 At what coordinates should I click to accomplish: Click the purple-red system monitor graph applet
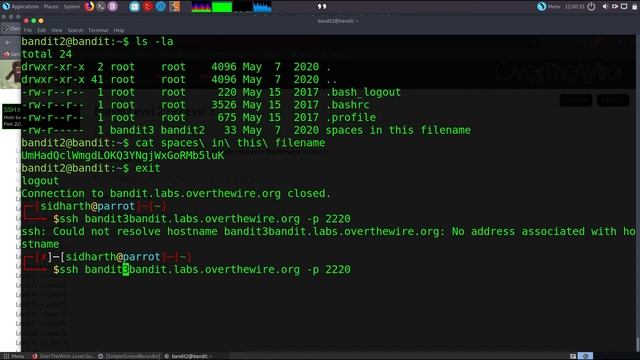201,7
